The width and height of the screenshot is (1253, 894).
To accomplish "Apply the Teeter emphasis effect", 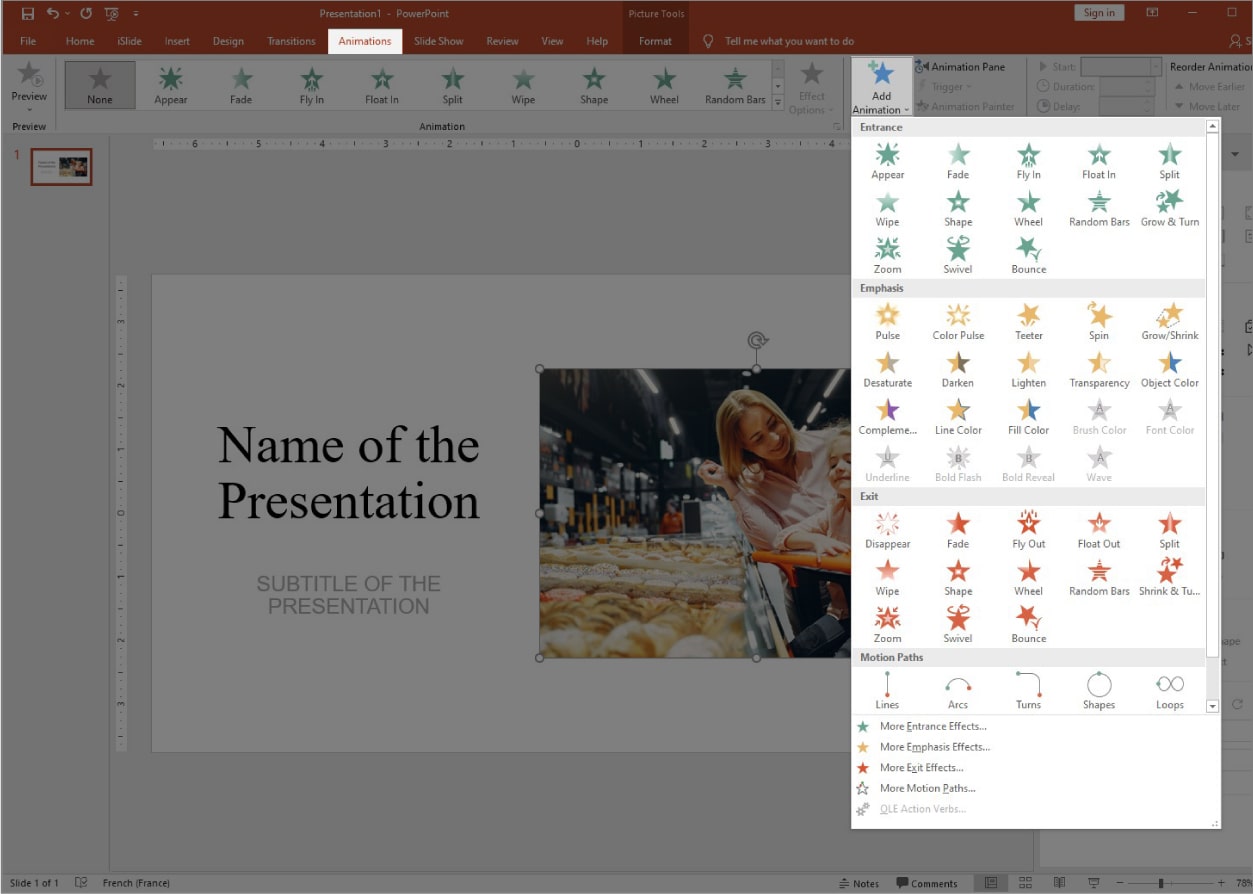I will coord(1028,321).
